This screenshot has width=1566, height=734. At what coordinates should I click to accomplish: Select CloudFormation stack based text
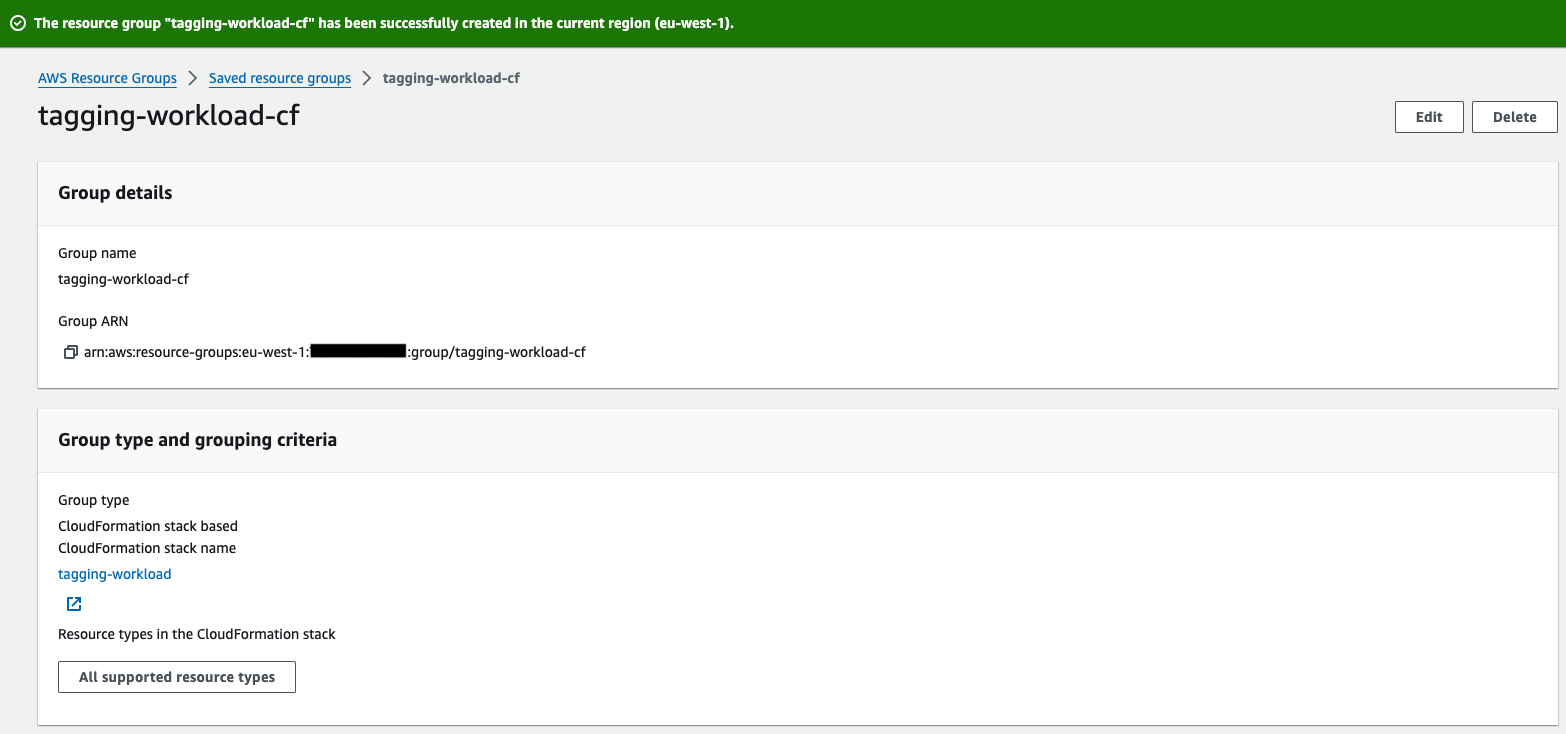click(x=148, y=526)
